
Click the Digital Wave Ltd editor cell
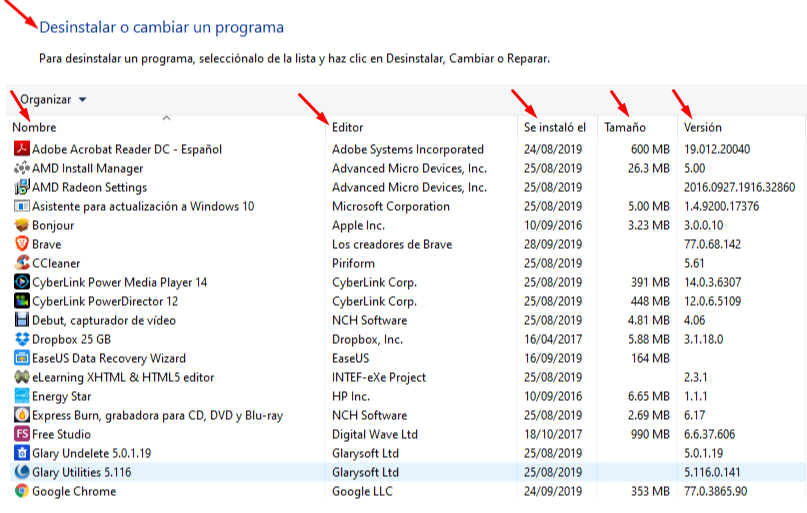(x=375, y=434)
